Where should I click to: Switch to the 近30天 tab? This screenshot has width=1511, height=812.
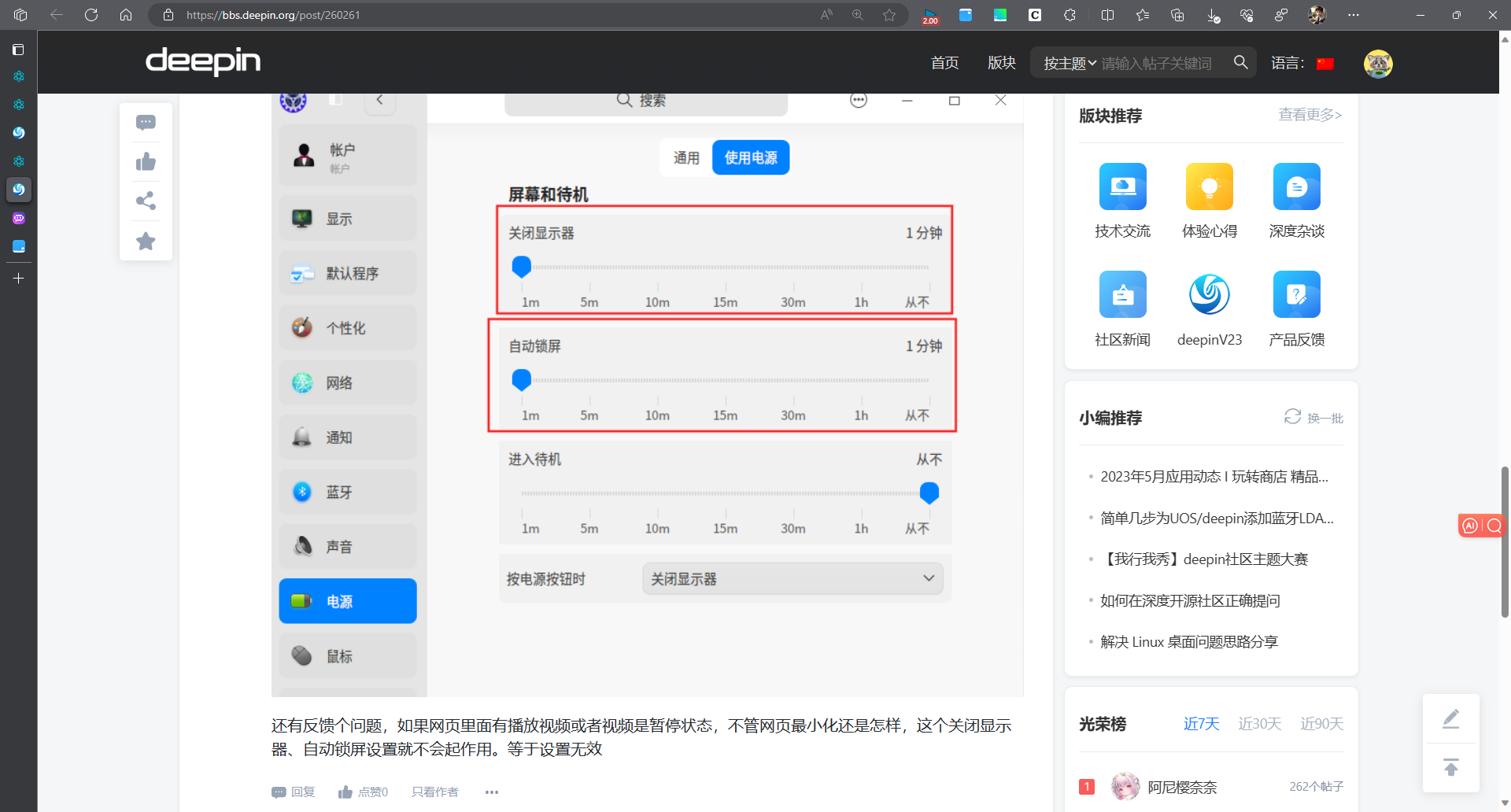coord(1259,723)
